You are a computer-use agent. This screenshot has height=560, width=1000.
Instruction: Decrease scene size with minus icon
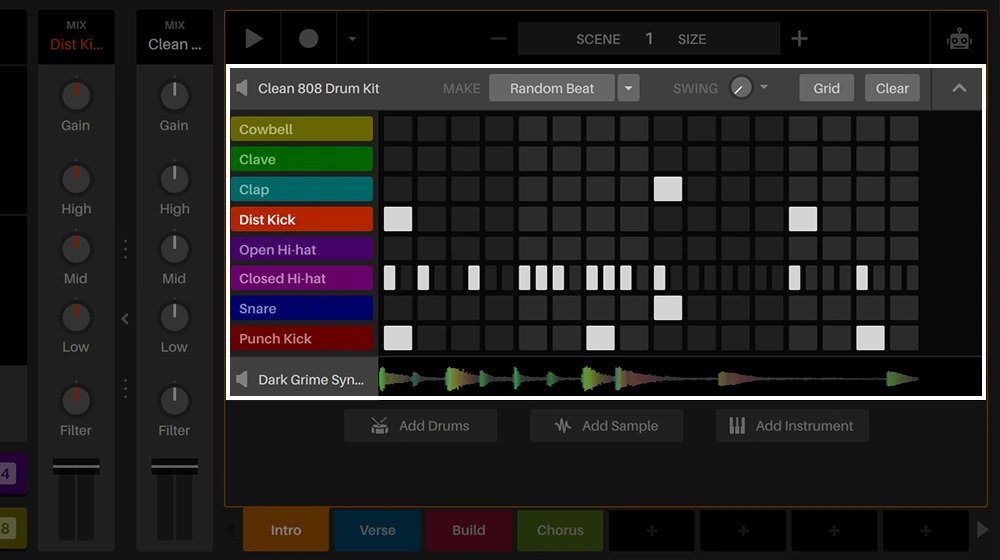point(499,39)
